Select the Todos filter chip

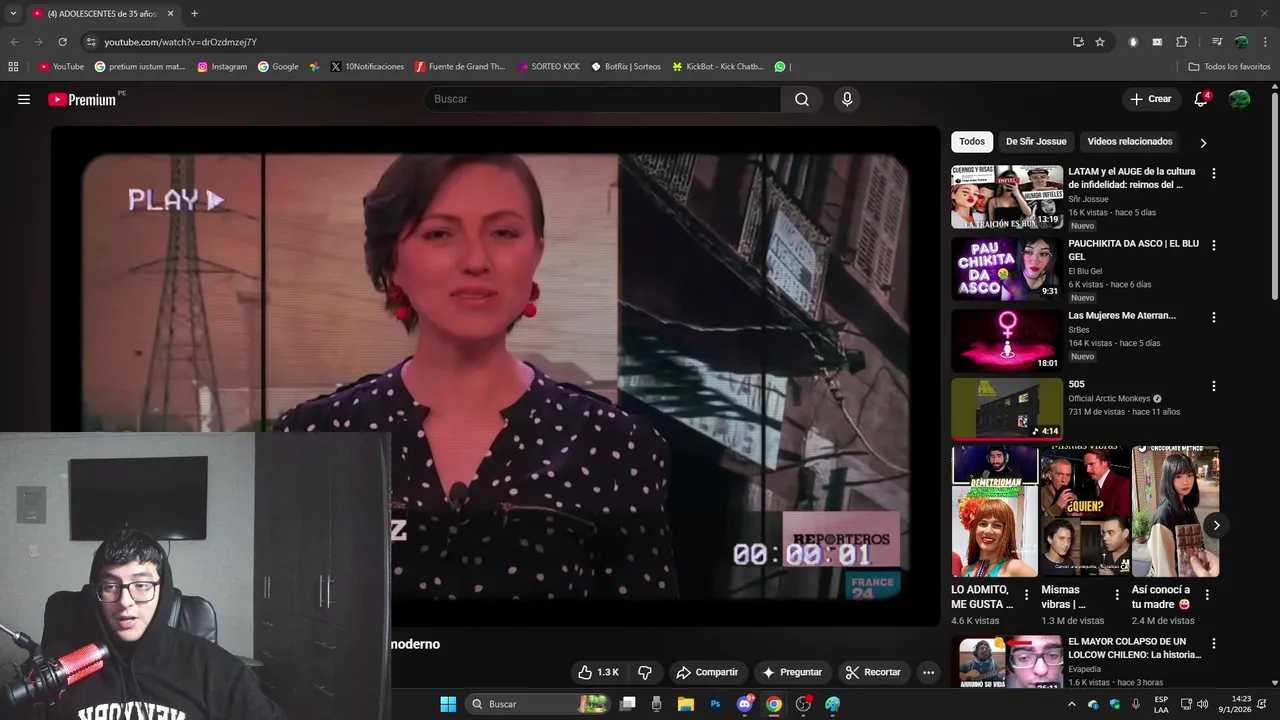point(972,142)
